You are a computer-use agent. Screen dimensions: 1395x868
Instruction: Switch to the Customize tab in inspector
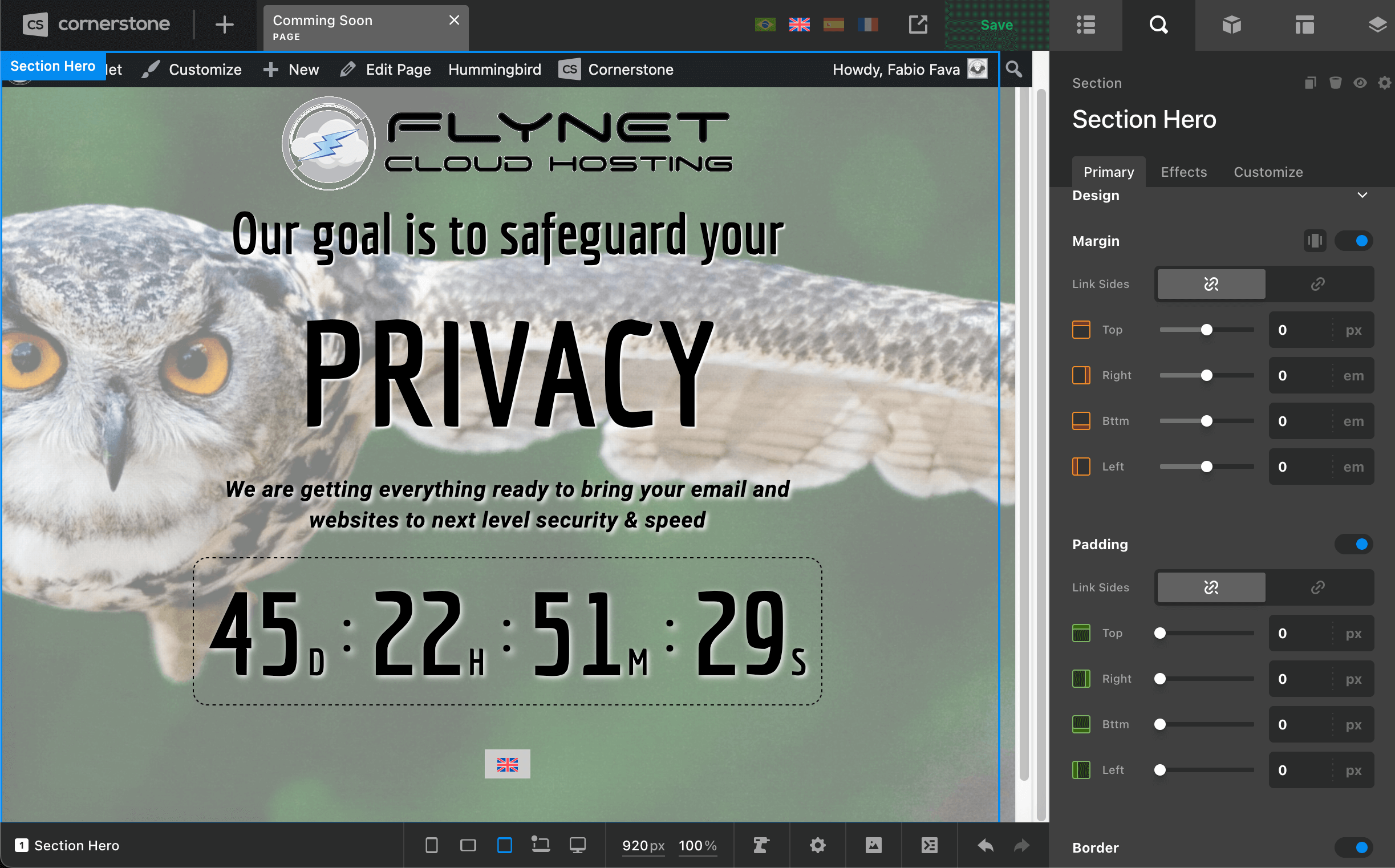1268,172
